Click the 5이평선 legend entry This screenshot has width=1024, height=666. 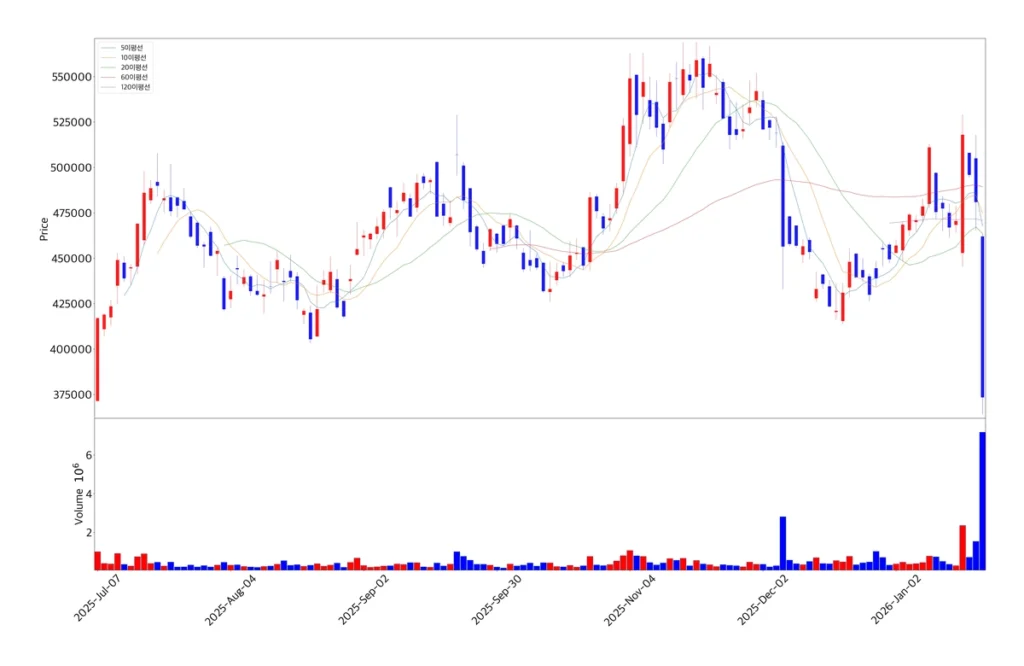(x=130, y=48)
